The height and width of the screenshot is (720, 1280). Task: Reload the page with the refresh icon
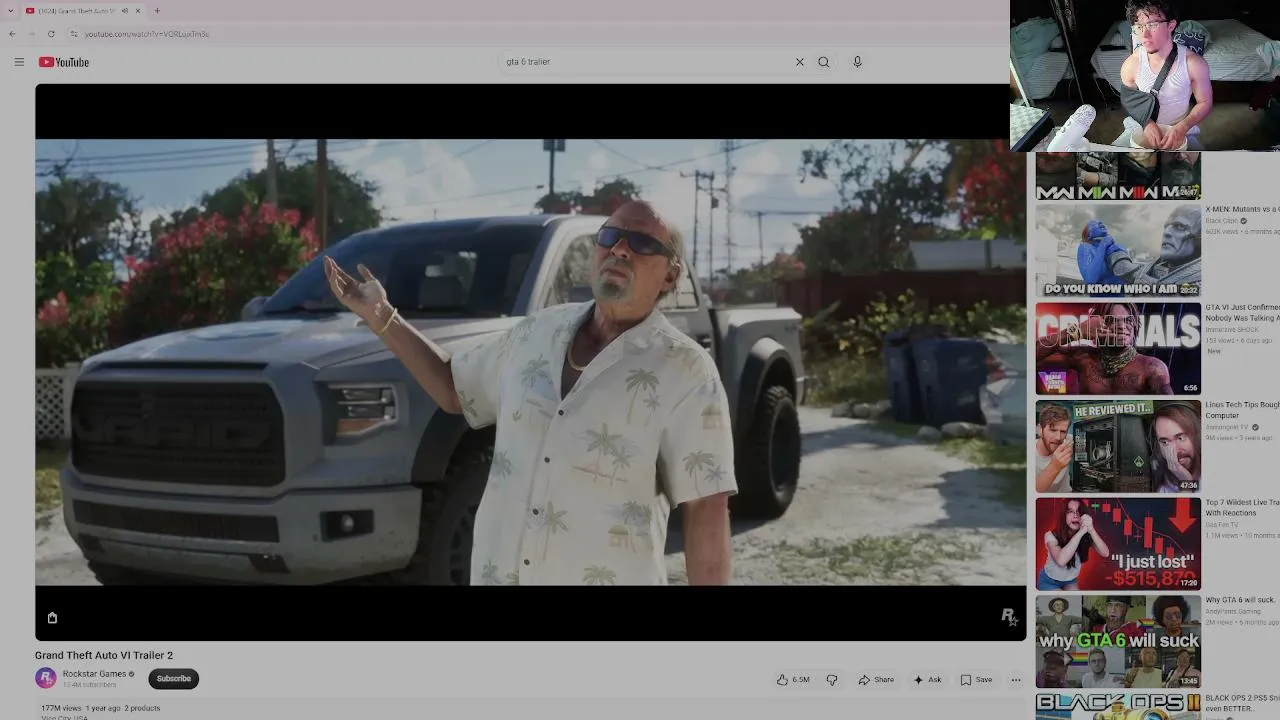[x=51, y=34]
